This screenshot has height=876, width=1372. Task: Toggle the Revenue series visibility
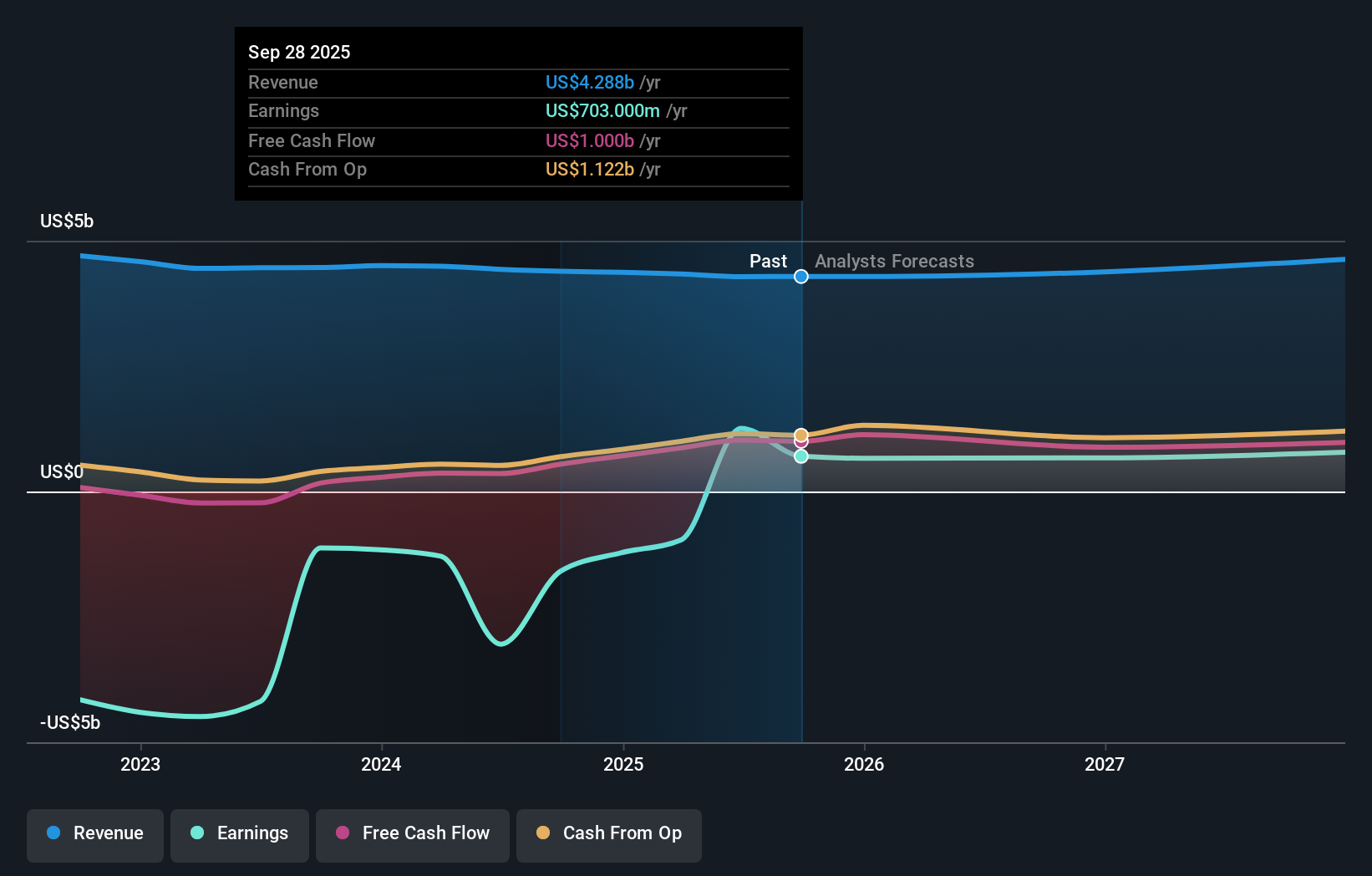coord(94,833)
